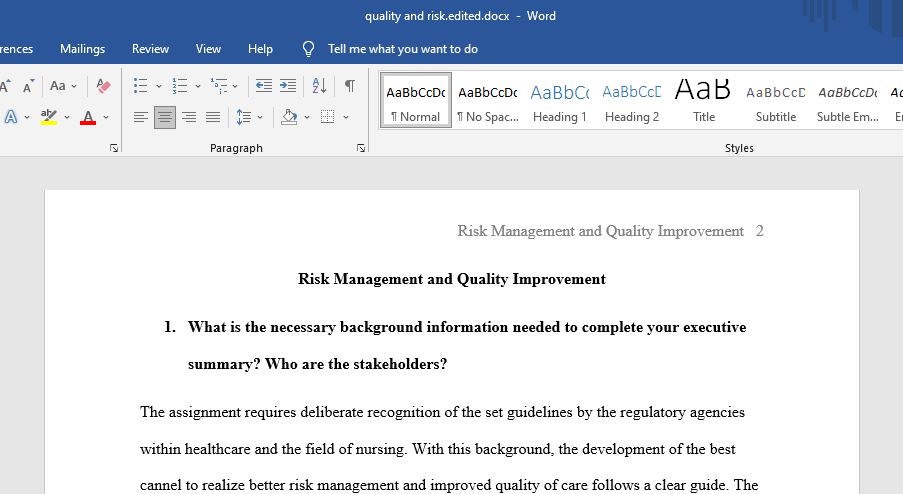Viewport: 903px width, 494px height.
Task: Click the Multilevel List icon
Action: pyautogui.click(x=219, y=86)
